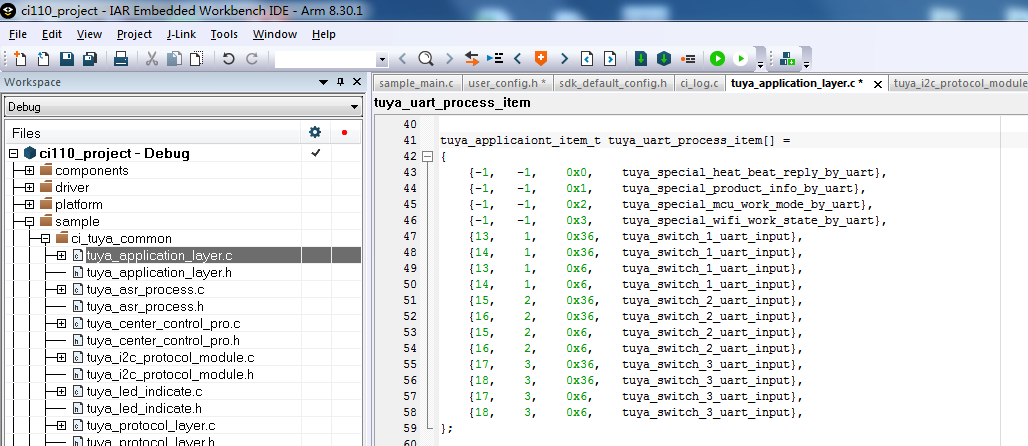This screenshot has height=446, width=1028.
Task: Click the gear column header icon
Action: point(315,132)
